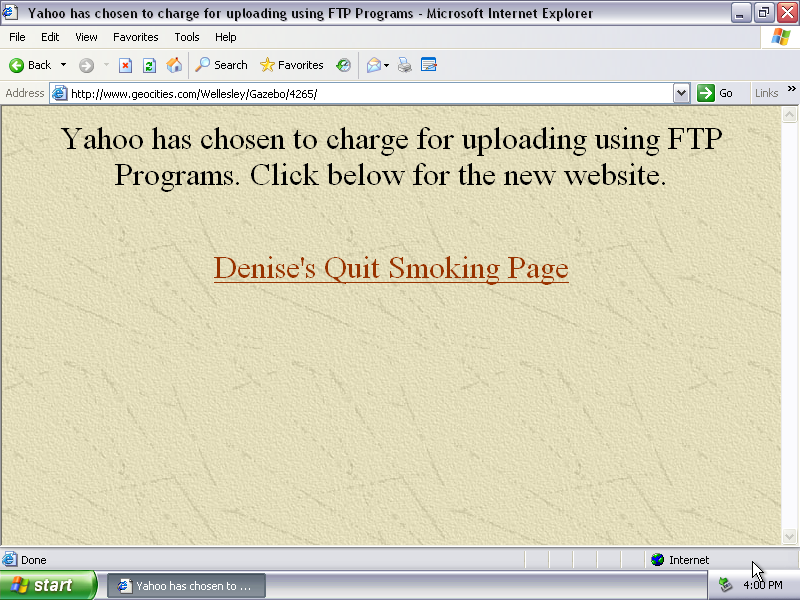The width and height of the screenshot is (800, 600).
Task: Open the Forward history dropdown arrow
Action: 106,65
